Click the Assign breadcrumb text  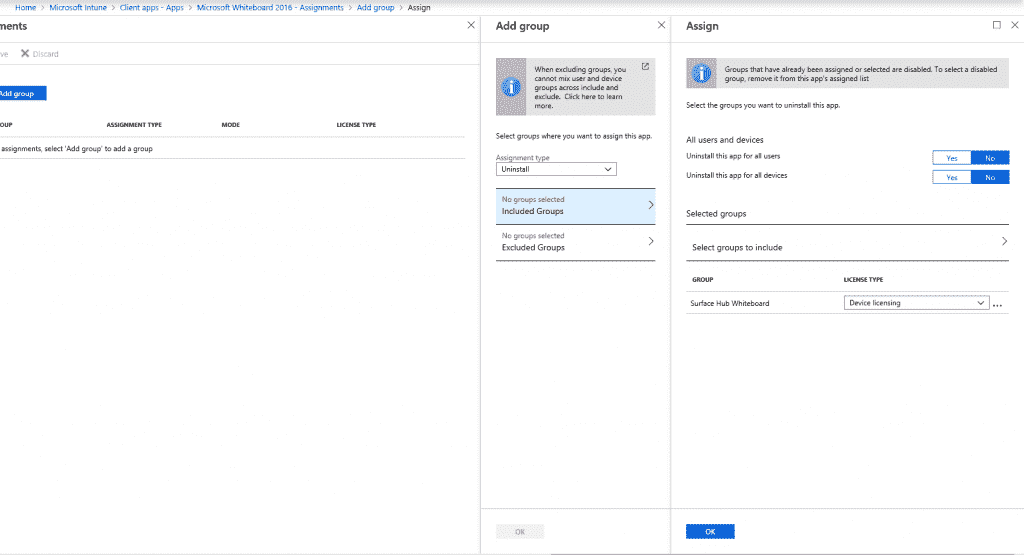coord(419,8)
